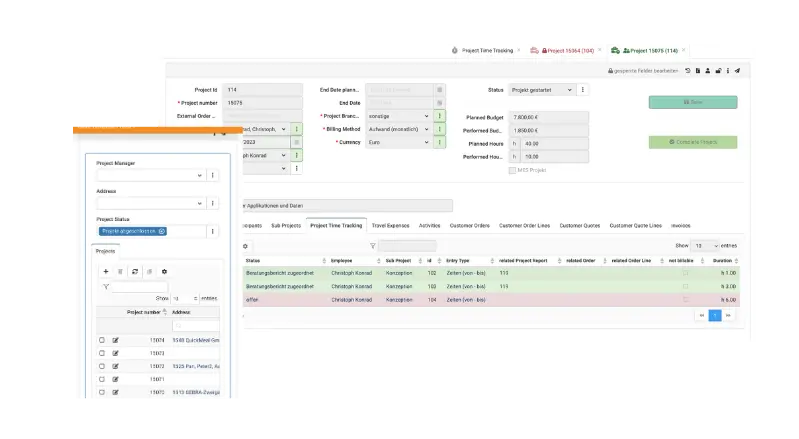Toggle the MES Projekt checkbox

coord(514,170)
